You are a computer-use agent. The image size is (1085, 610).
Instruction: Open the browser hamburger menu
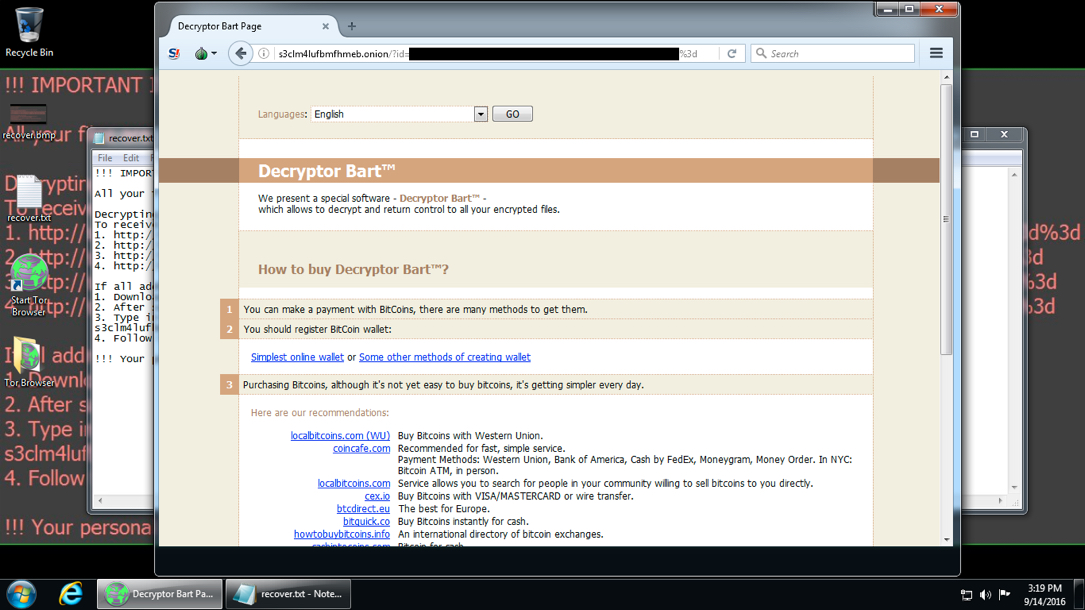pyautogui.click(x=936, y=54)
